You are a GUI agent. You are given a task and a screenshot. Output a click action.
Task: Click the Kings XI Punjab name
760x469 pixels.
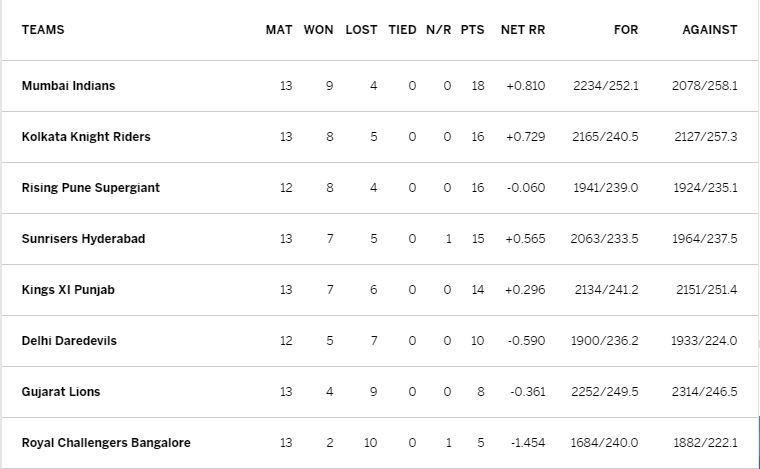pos(68,290)
